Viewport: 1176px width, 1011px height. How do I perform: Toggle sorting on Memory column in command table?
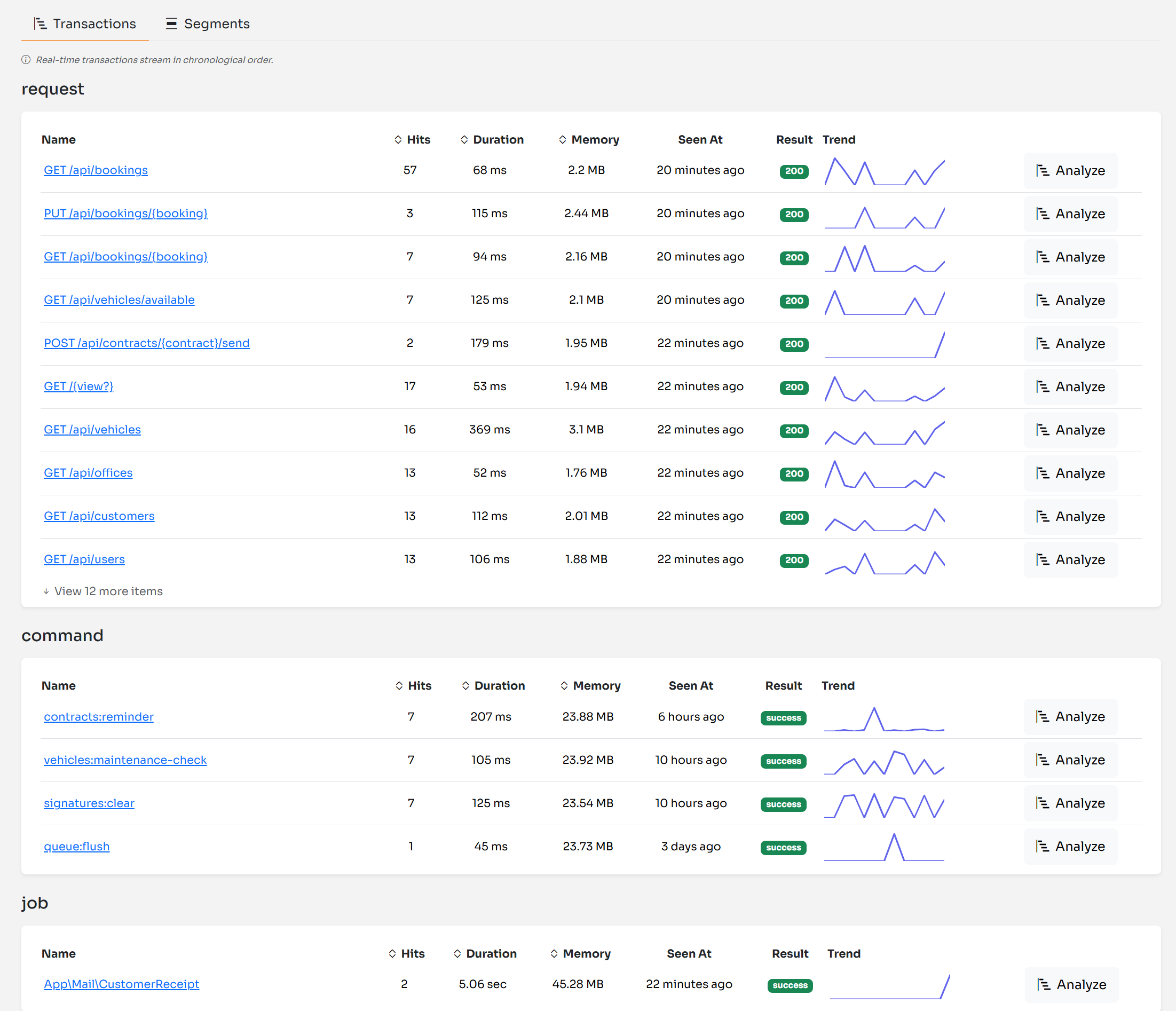(x=563, y=686)
